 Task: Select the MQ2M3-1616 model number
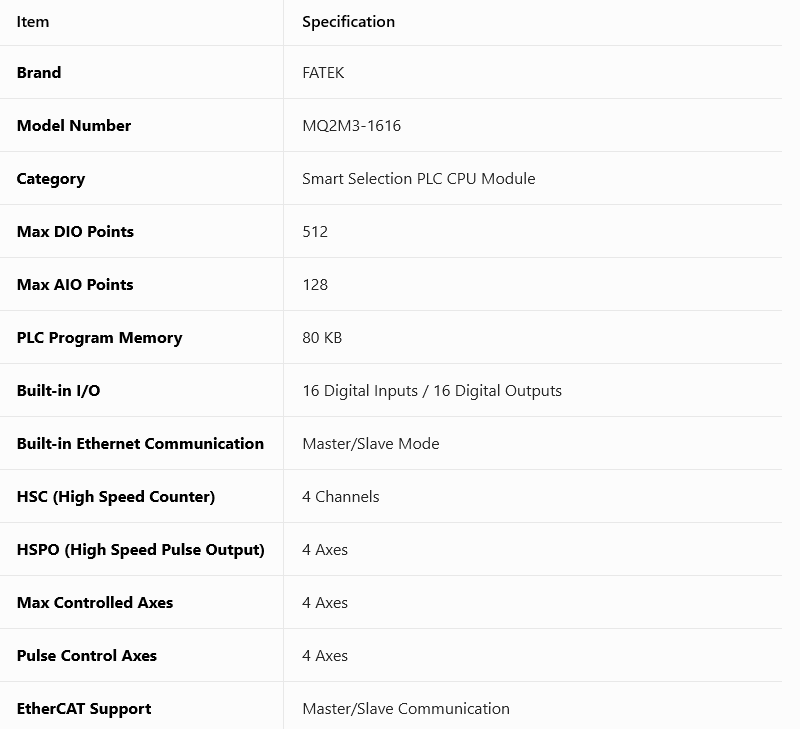click(x=352, y=125)
